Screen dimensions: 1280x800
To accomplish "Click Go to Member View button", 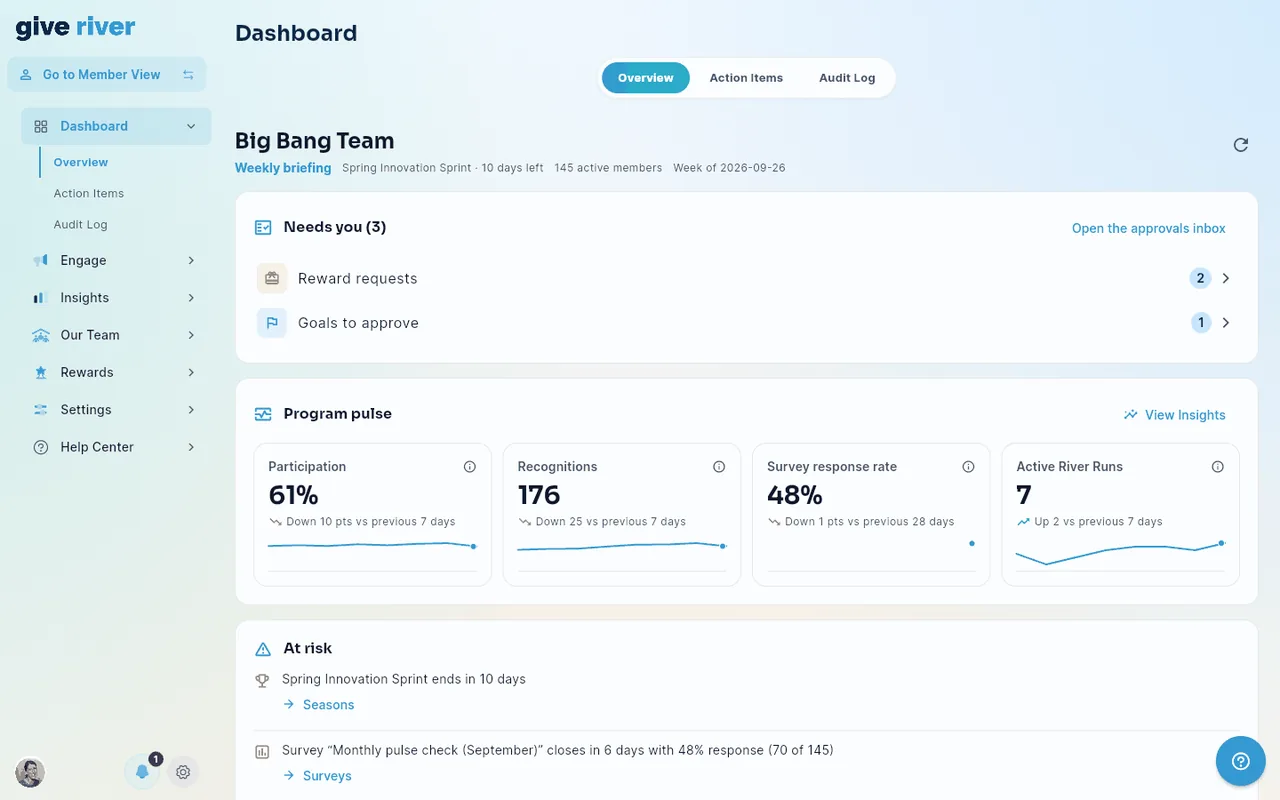I will pyautogui.click(x=107, y=75).
